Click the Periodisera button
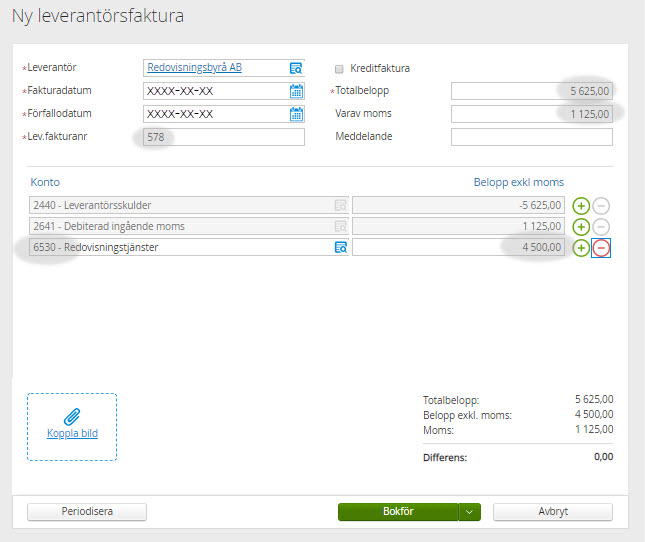 pos(87,511)
